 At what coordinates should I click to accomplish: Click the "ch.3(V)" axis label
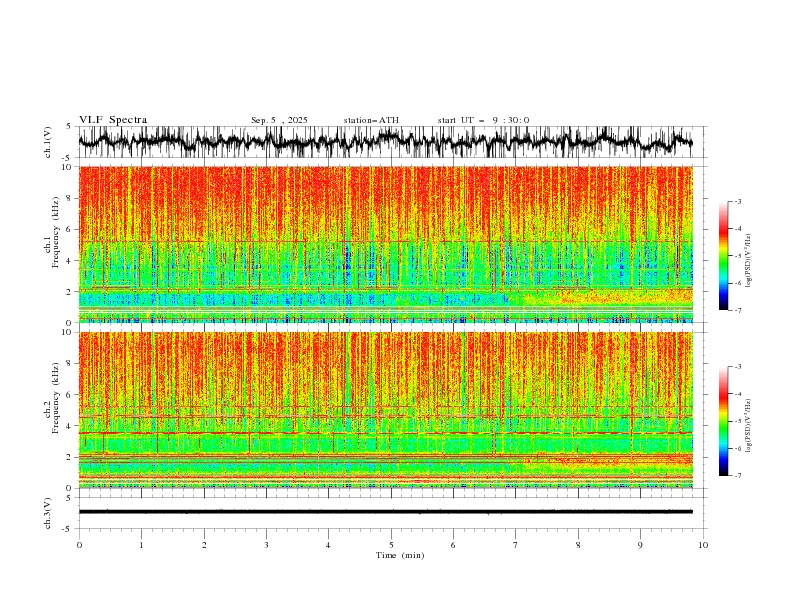click(x=48, y=513)
